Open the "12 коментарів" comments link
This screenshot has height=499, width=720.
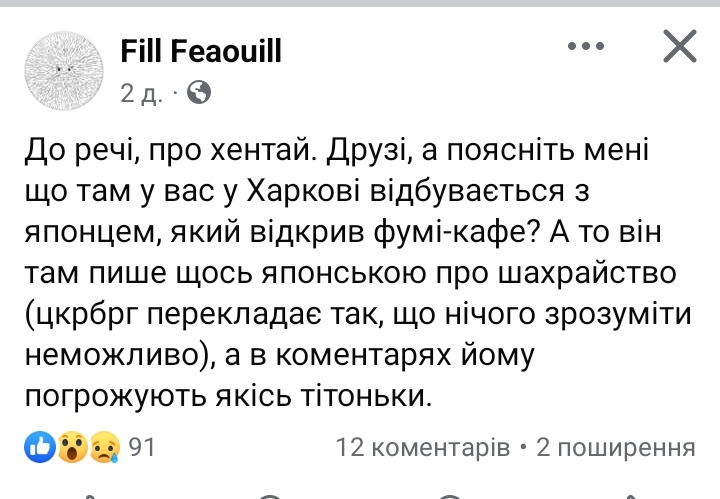[x=424, y=446]
